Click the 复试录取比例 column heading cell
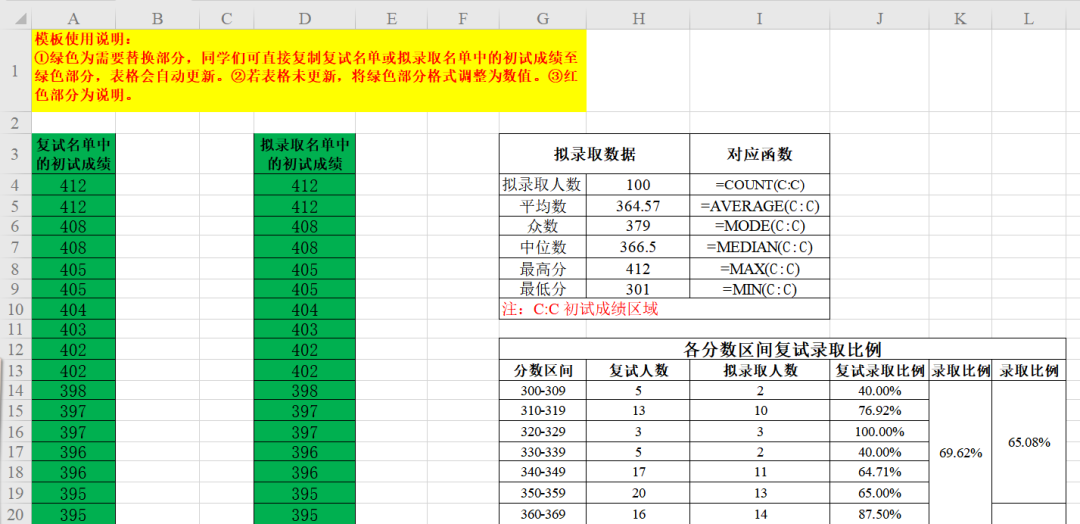The image size is (1080, 524). [880, 370]
